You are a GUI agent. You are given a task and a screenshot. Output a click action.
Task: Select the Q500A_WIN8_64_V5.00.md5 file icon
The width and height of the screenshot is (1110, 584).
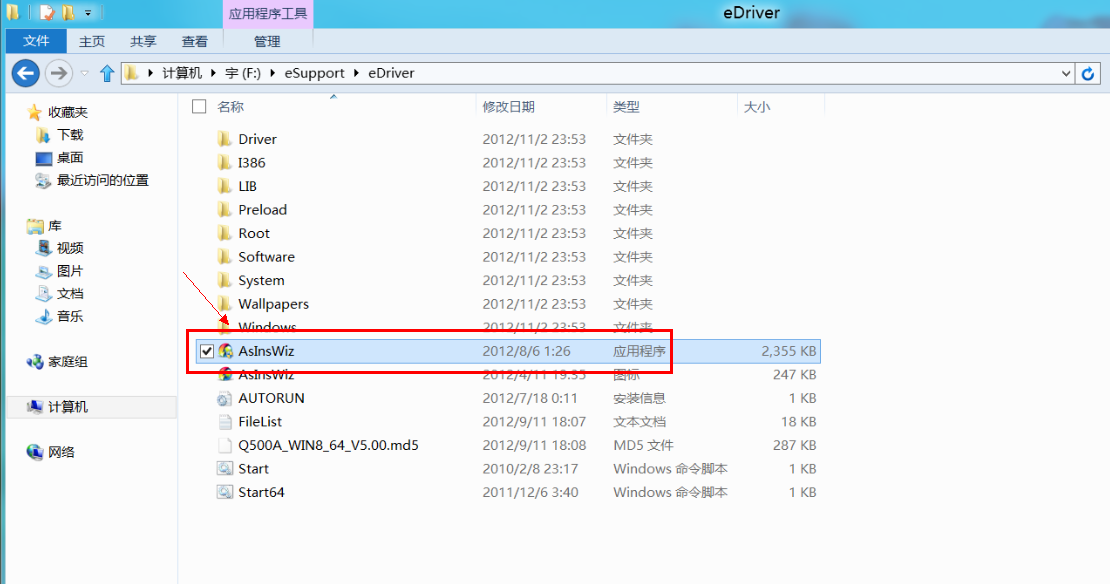tap(224, 445)
